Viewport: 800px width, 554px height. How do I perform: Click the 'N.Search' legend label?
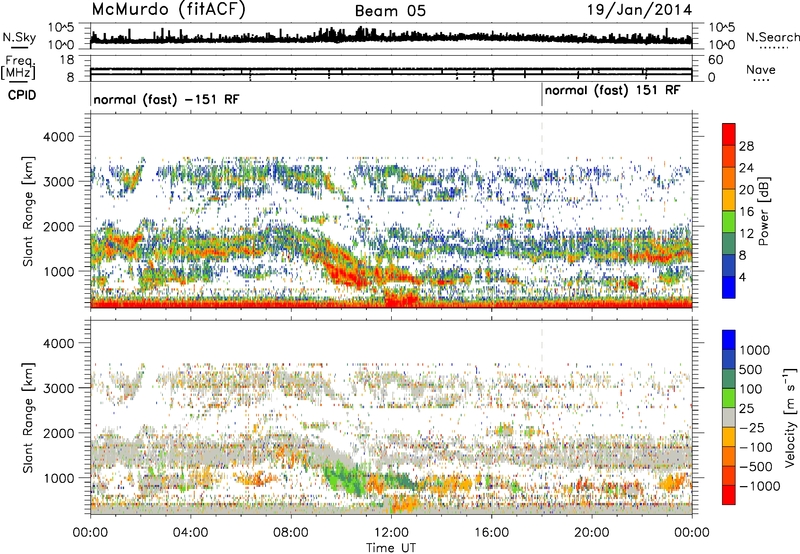pos(772,37)
